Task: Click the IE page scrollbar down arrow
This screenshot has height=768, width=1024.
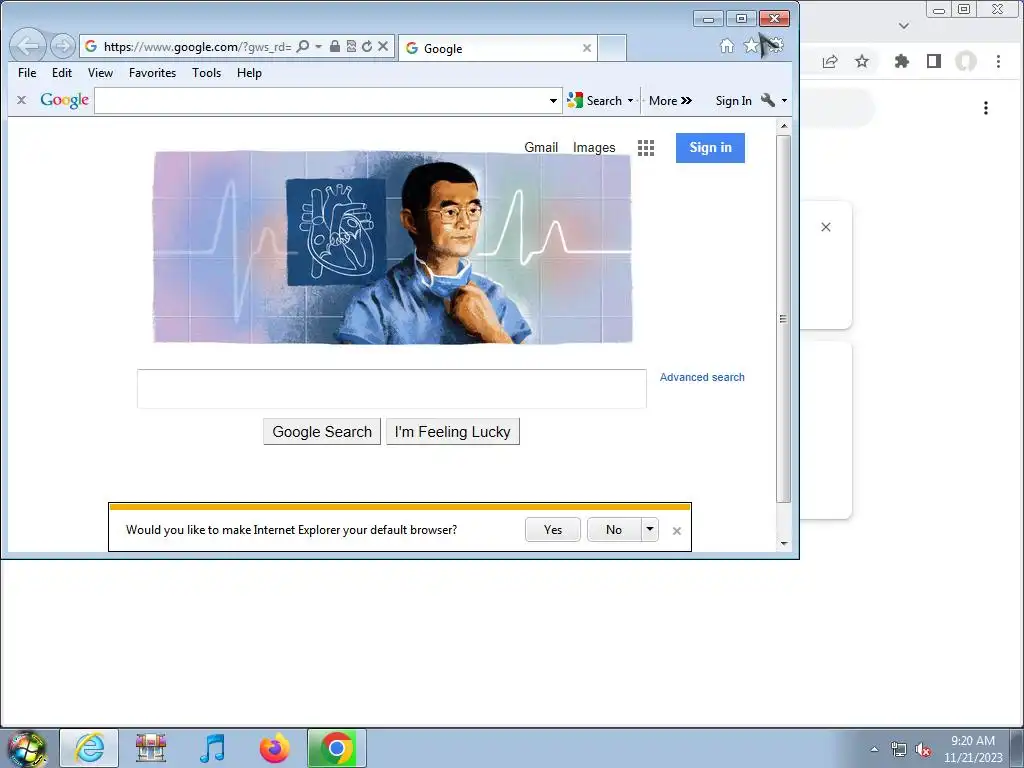Action: [784, 543]
